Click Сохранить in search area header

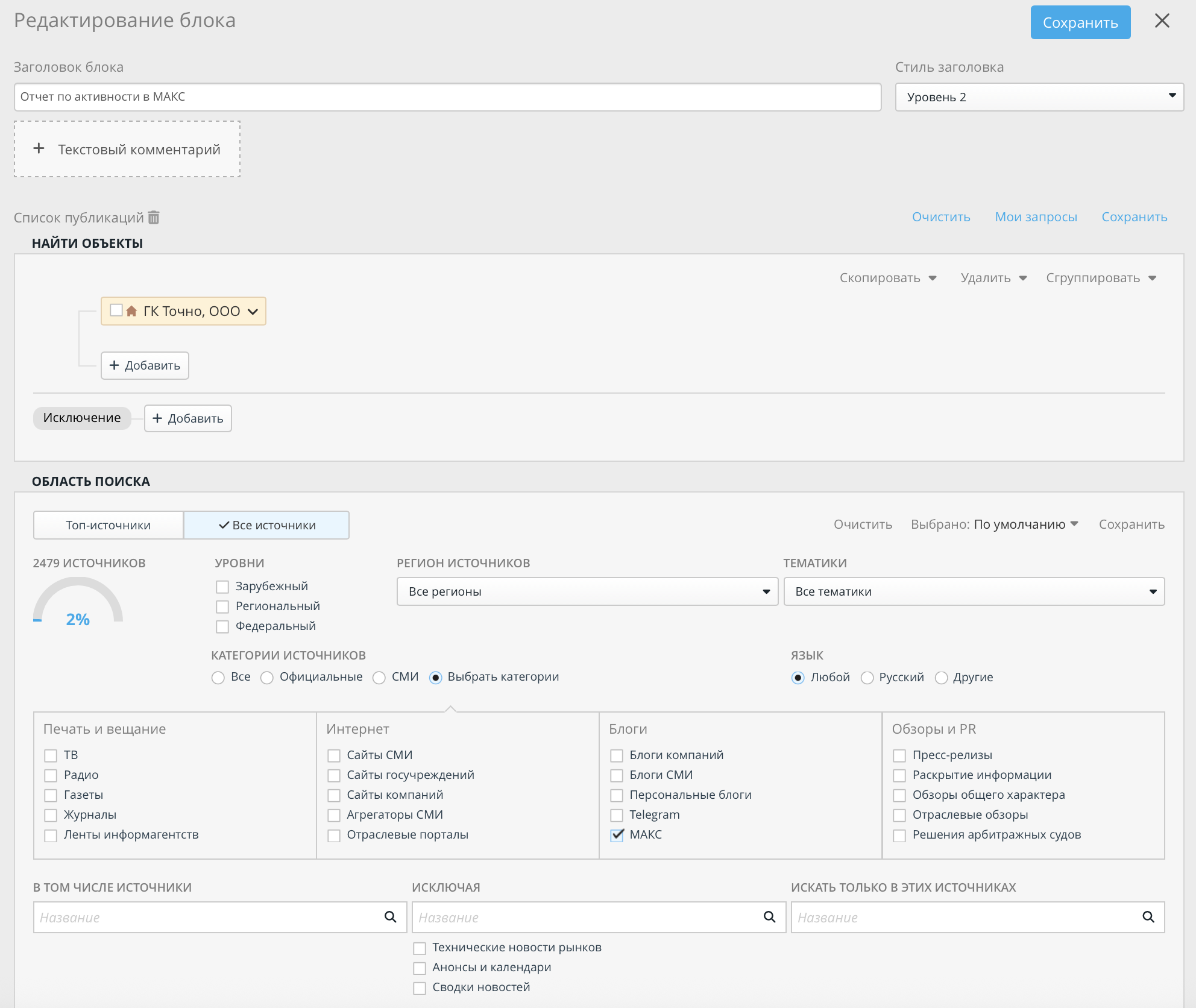click(1131, 524)
